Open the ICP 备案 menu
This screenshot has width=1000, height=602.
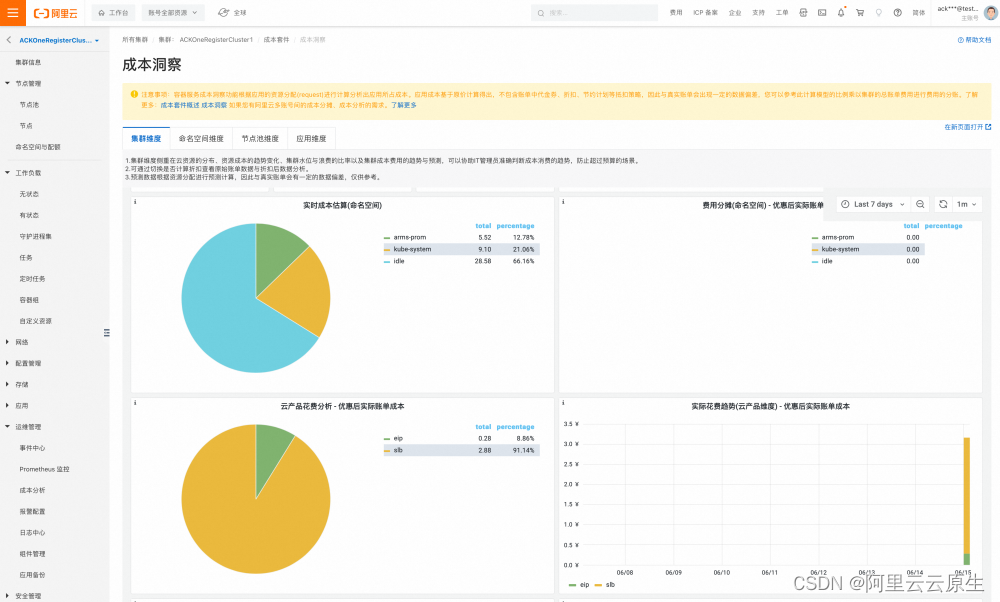point(705,13)
